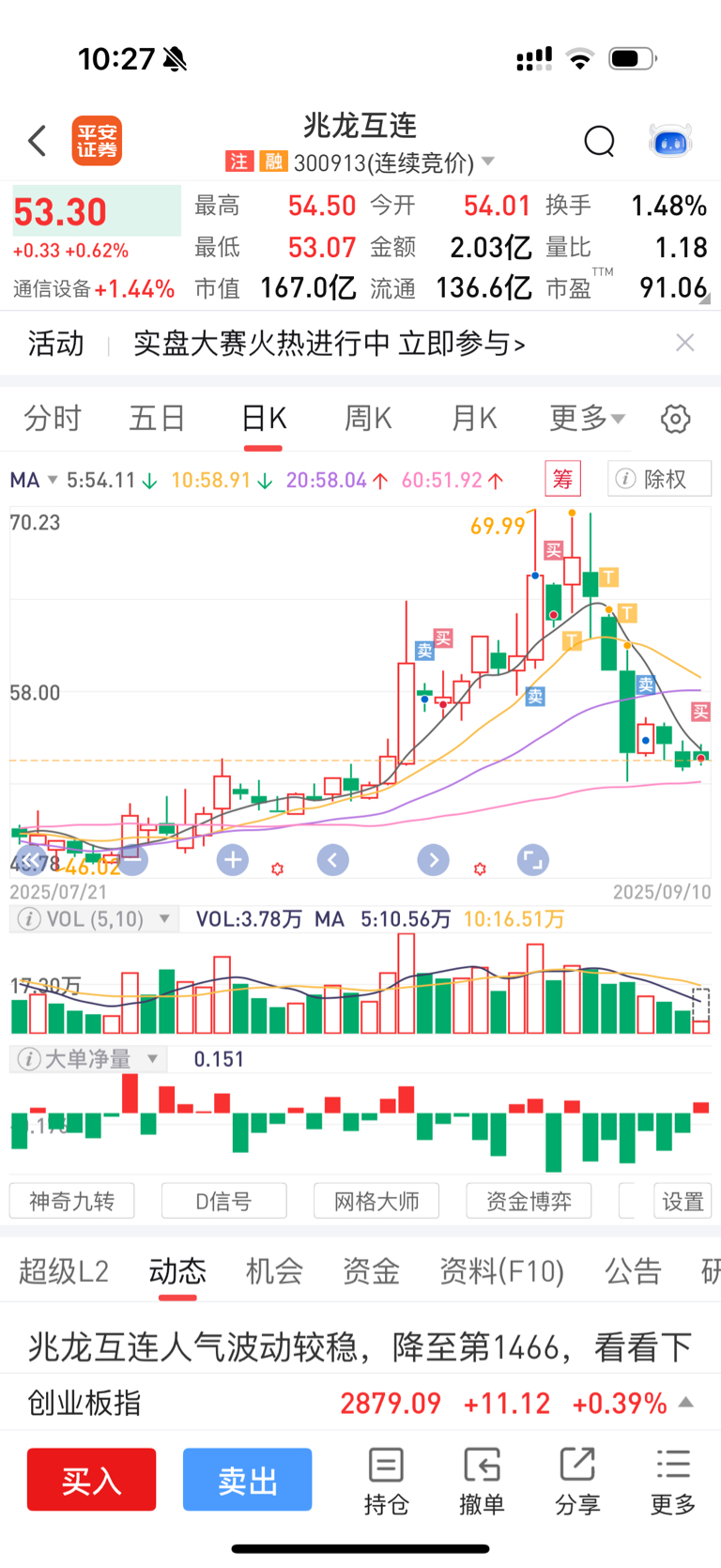This screenshot has height=1568, width=721.
Task: Open 通信设备 sector +1.44% link
Action: (x=94, y=288)
